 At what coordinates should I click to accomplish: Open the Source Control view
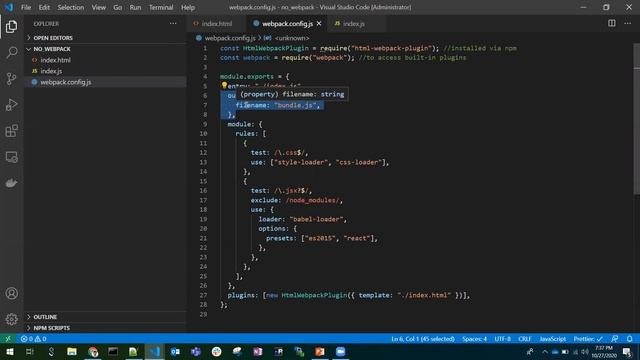pyautogui.click(x=11, y=78)
